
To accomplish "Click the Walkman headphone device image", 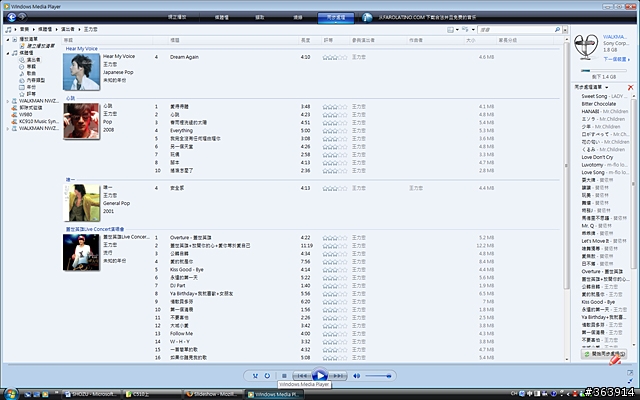I will click(x=586, y=47).
